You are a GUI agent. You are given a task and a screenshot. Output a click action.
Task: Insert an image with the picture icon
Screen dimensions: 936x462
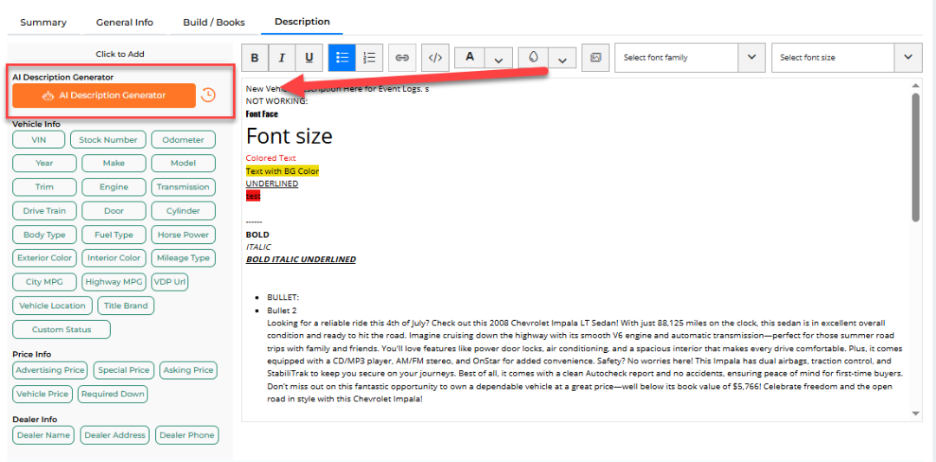pos(595,57)
